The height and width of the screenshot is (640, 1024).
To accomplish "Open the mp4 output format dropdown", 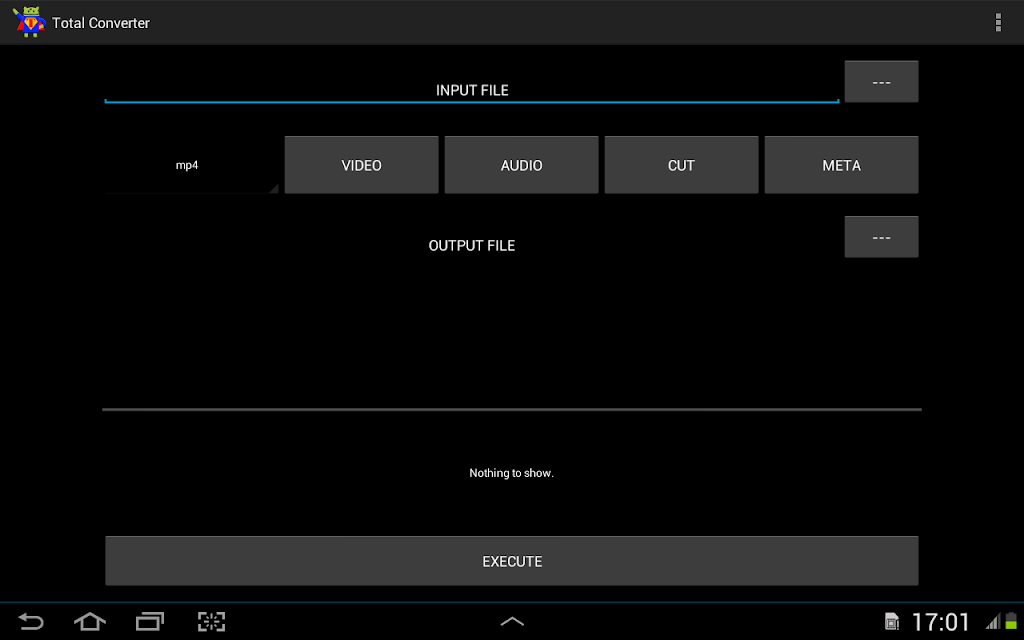I will (x=191, y=165).
